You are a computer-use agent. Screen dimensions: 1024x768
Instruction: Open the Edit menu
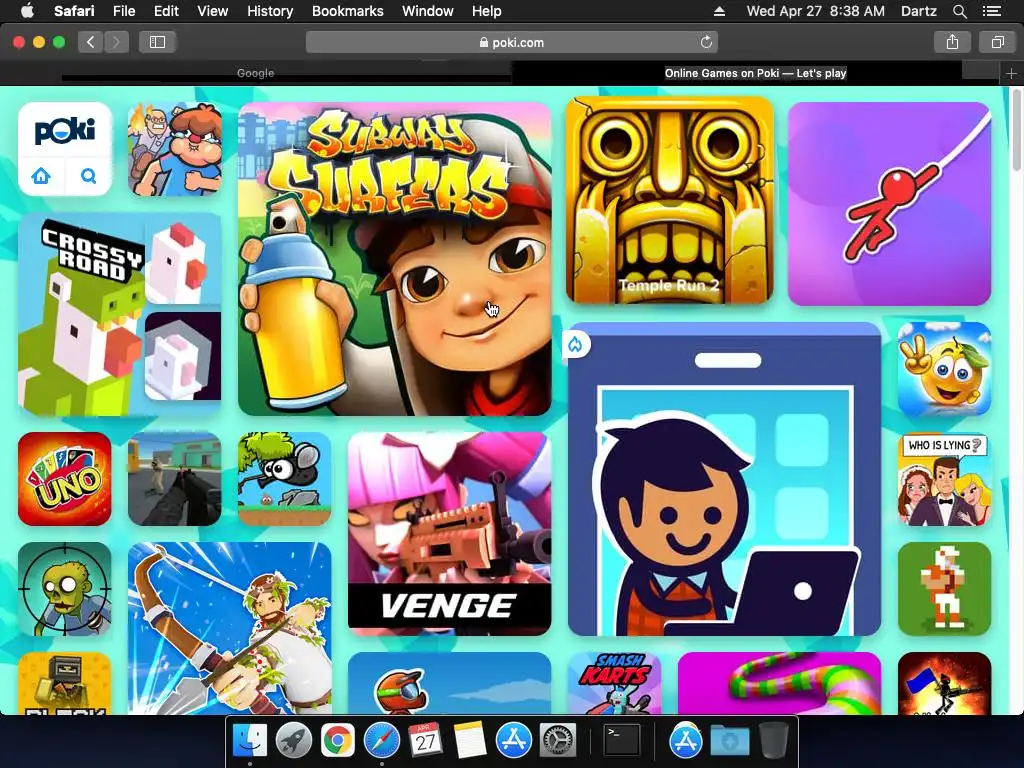coord(166,11)
